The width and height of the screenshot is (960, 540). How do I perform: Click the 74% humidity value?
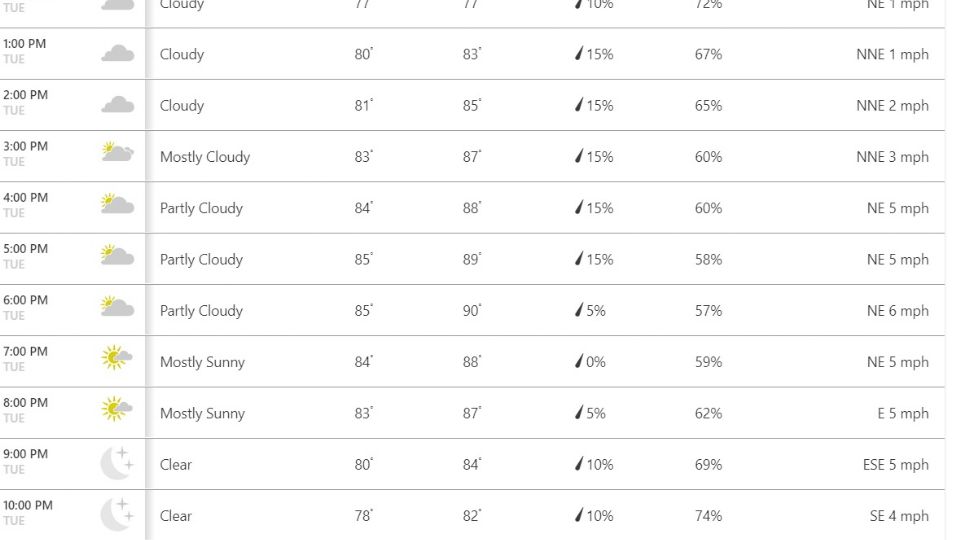[x=708, y=516]
